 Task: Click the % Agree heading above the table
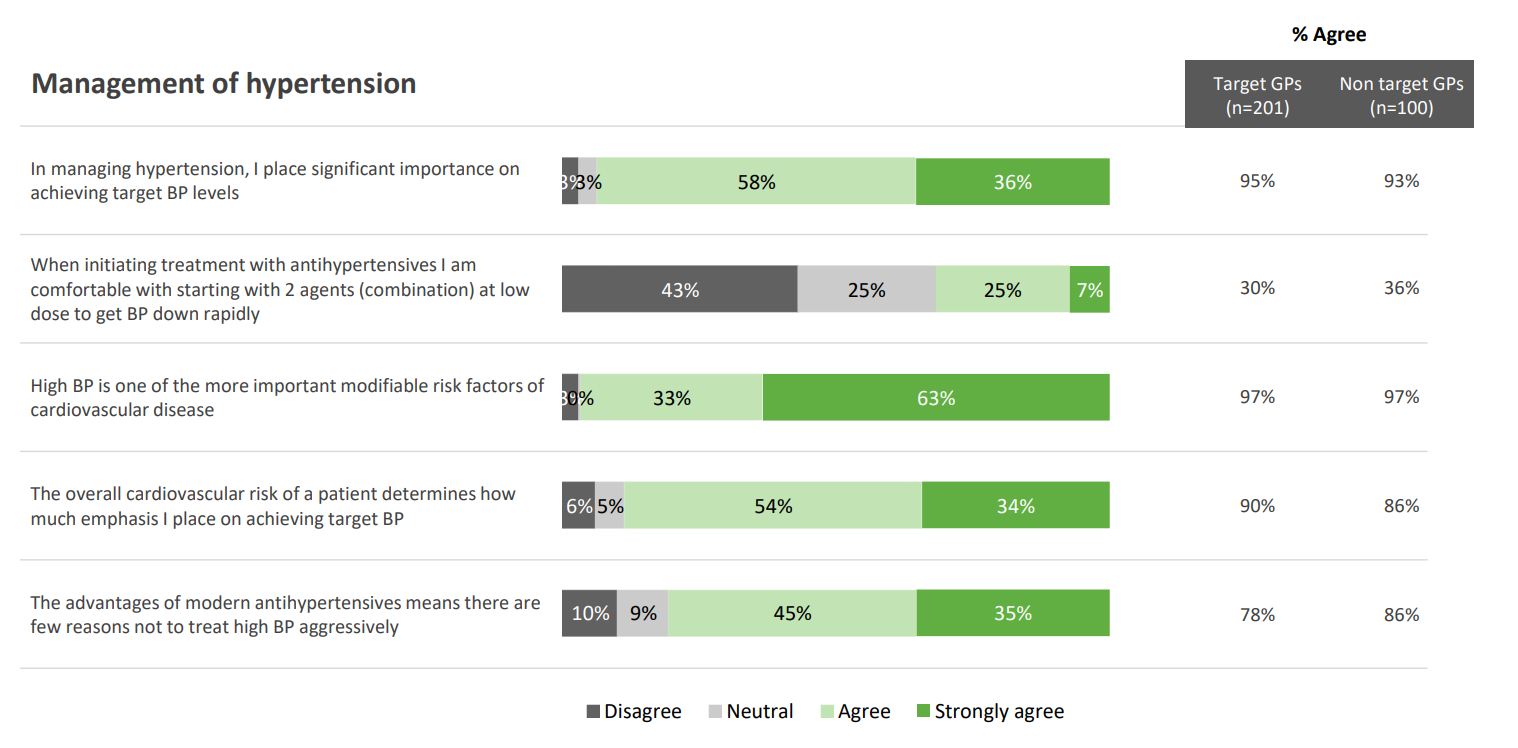point(1328,35)
